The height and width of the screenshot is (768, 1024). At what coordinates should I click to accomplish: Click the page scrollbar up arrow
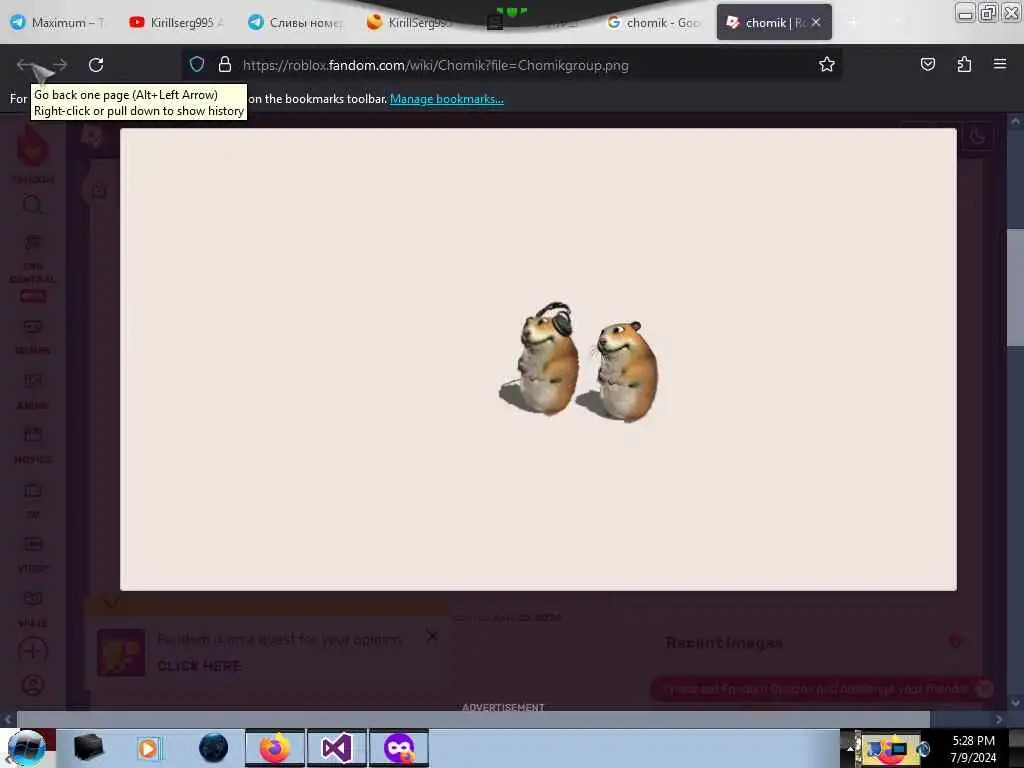(x=1016, y=121)
